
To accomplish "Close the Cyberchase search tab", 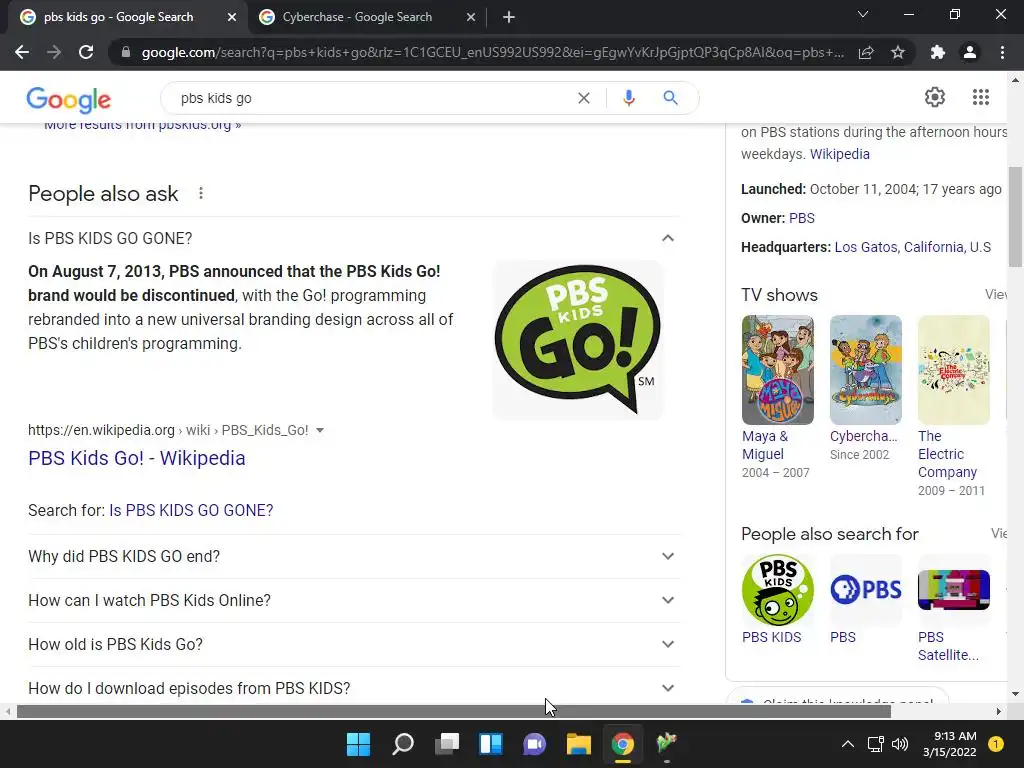I will [471, 17].
